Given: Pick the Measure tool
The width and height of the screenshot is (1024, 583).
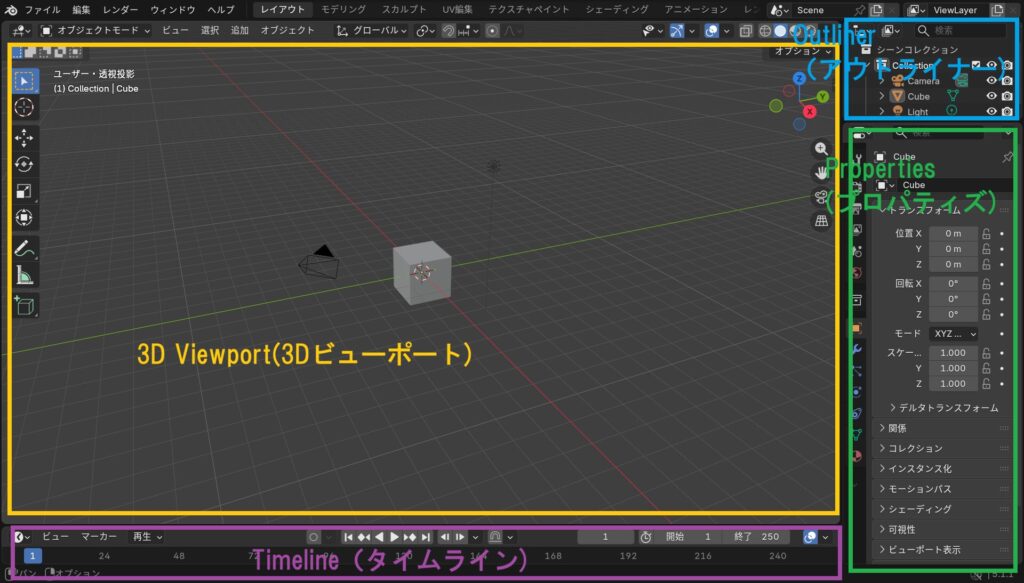Looking at the screenshot, I should [x=25, y=275].
